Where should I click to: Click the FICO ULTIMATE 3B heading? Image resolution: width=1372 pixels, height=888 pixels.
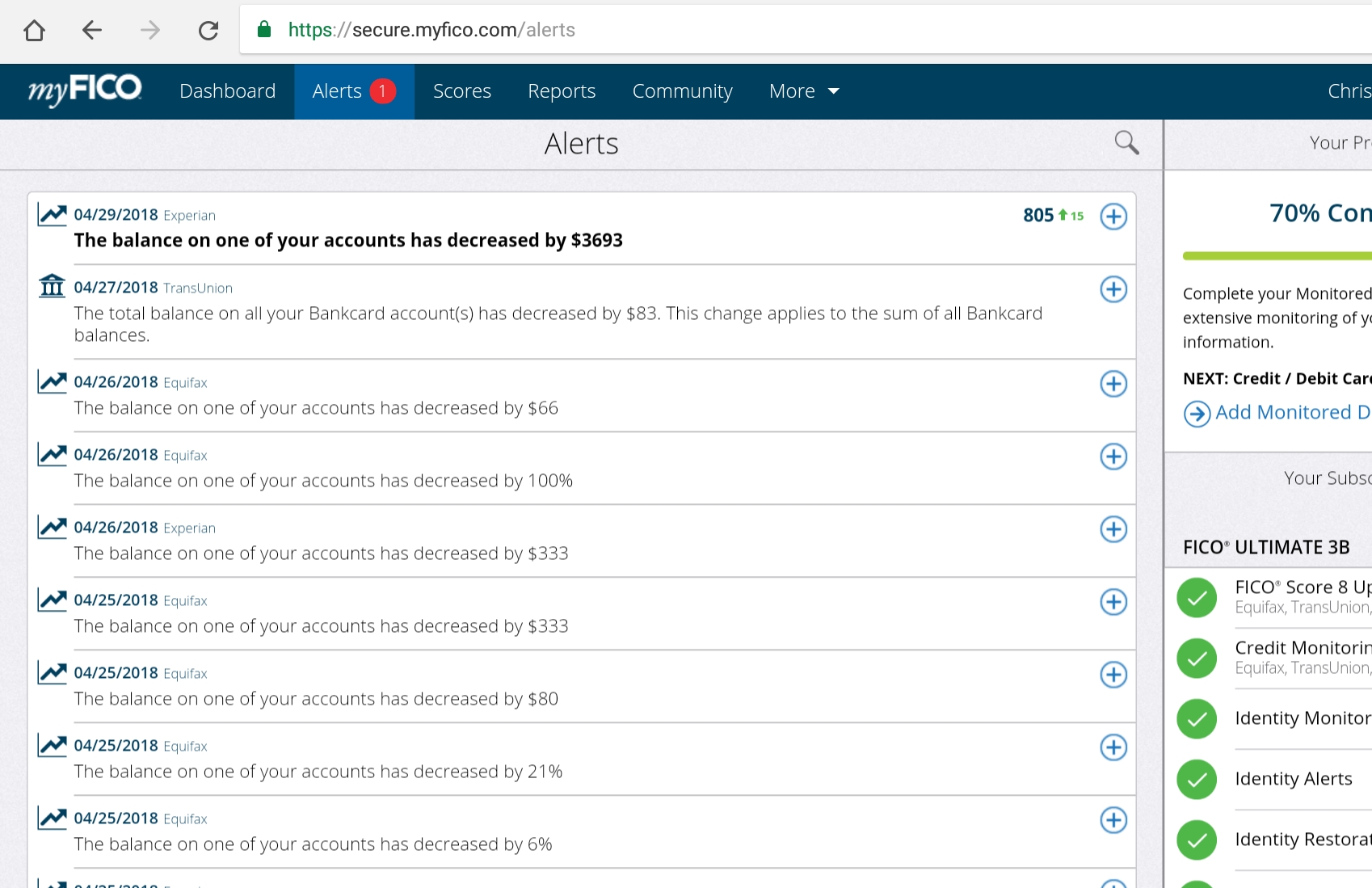[x=1266, y=547]
